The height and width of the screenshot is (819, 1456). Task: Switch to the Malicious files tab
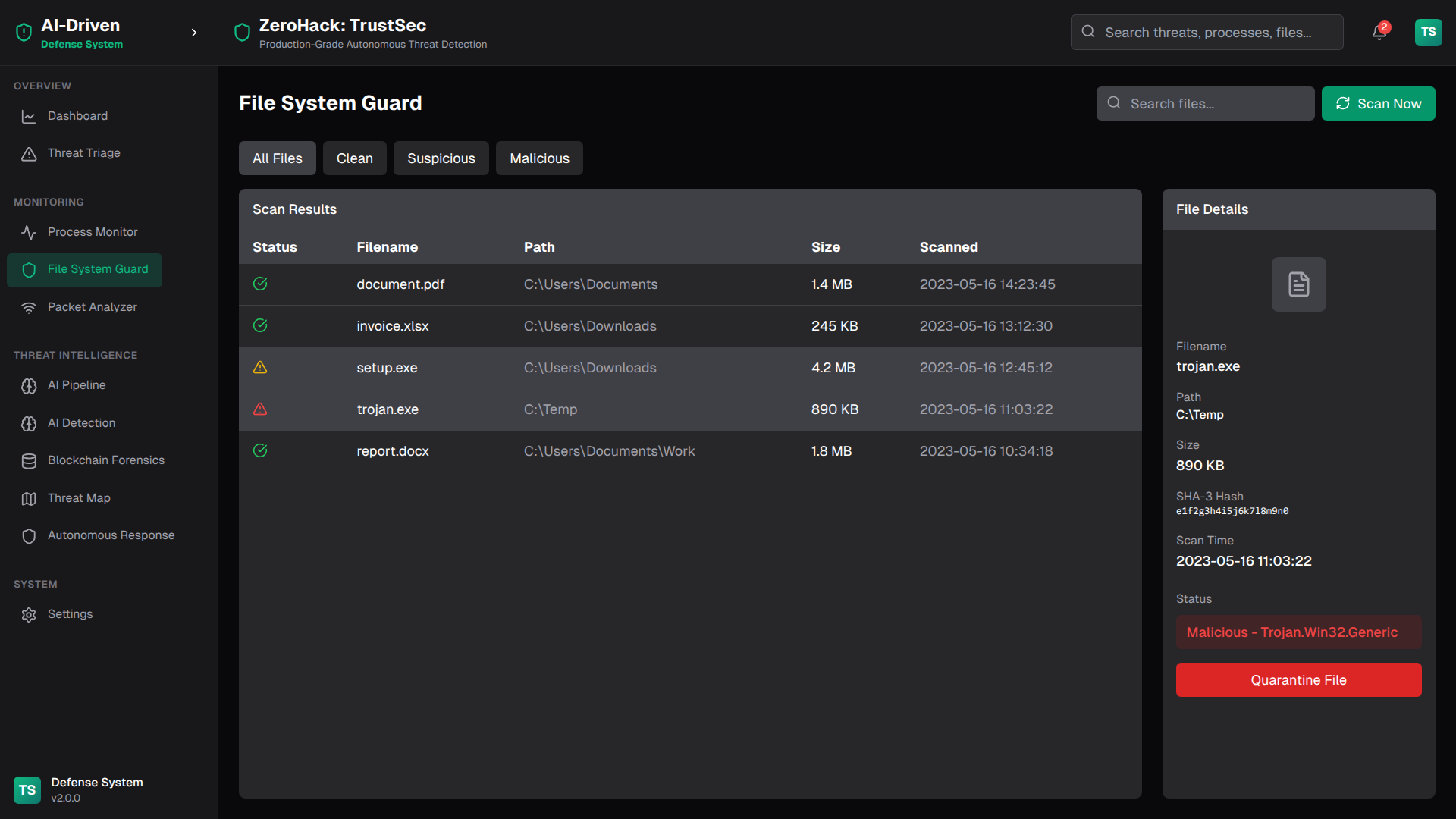pos(539,158)
